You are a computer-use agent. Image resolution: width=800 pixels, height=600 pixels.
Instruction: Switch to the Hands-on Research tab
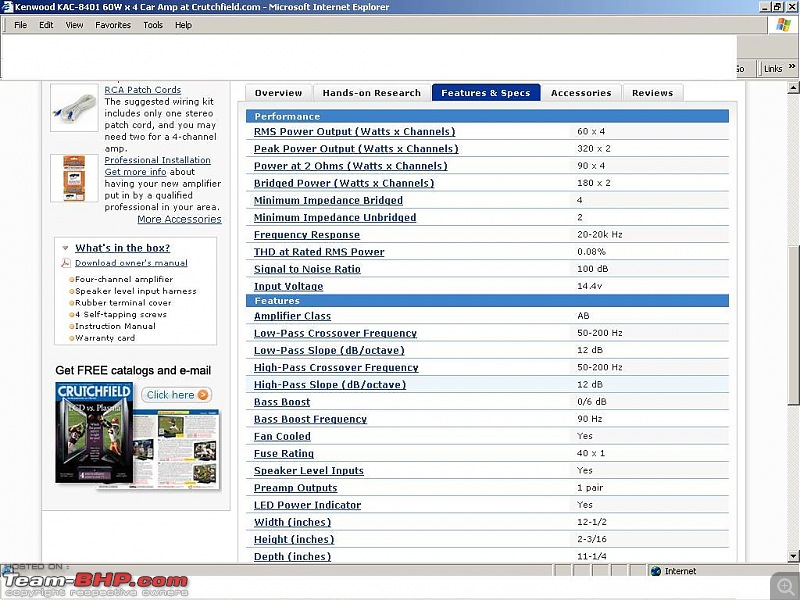371,93
